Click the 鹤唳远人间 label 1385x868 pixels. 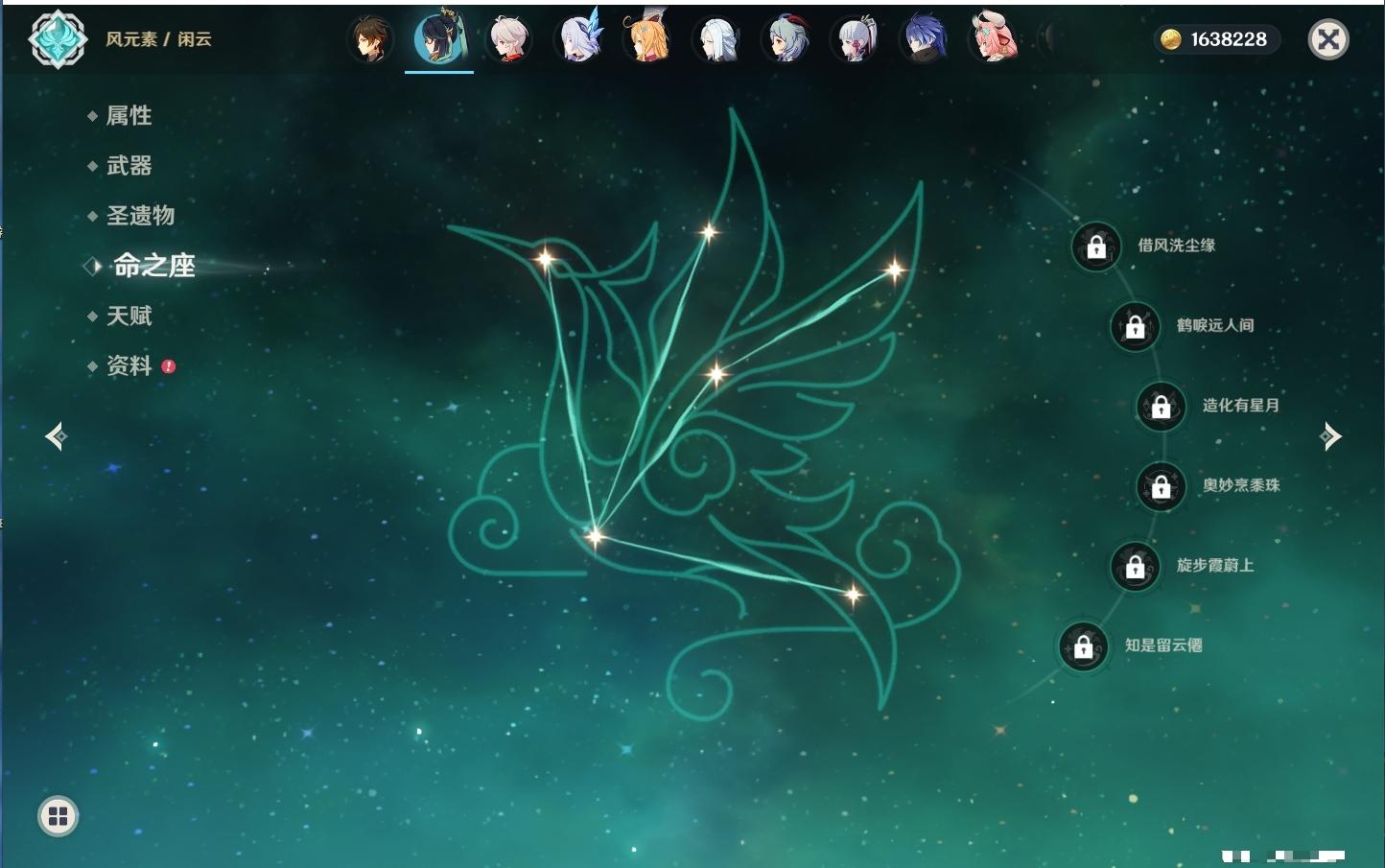pos(1215,325)
